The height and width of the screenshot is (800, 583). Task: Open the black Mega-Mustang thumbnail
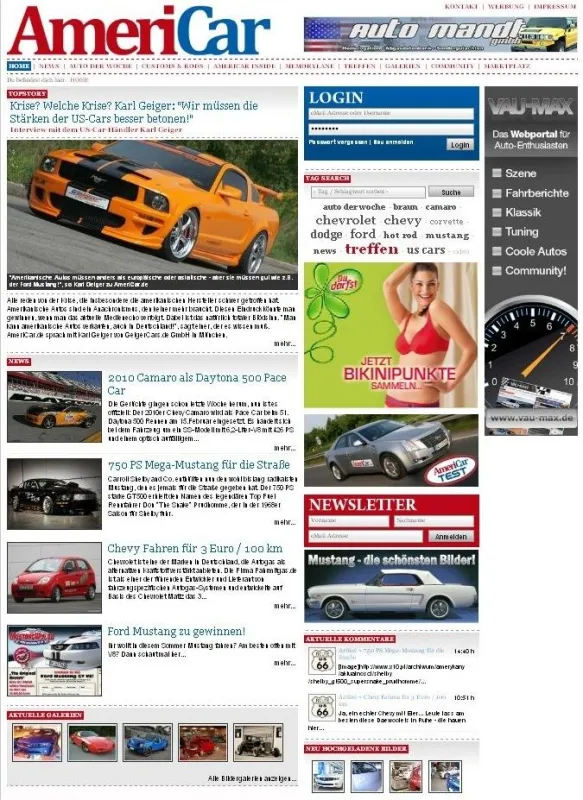[x=54, y=493]
